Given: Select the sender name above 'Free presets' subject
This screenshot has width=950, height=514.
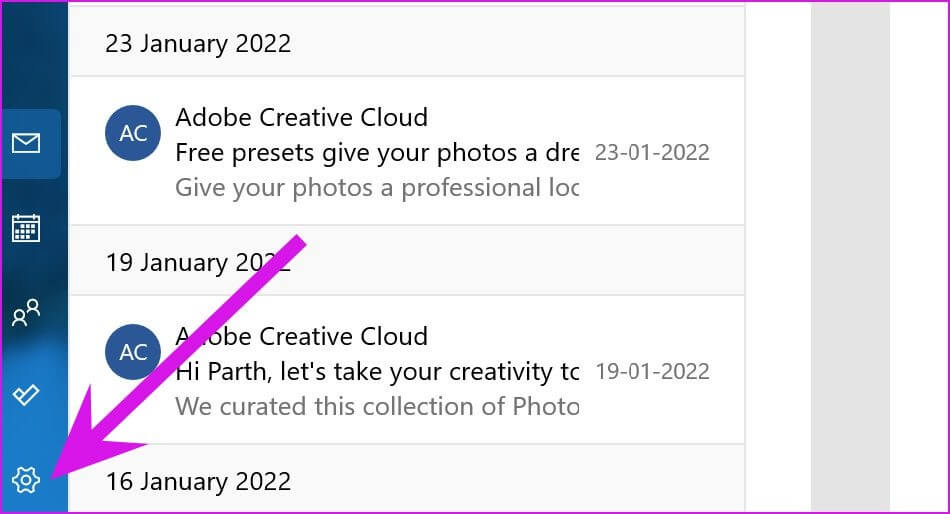Looking at the screenshot, I should point(302,117).
